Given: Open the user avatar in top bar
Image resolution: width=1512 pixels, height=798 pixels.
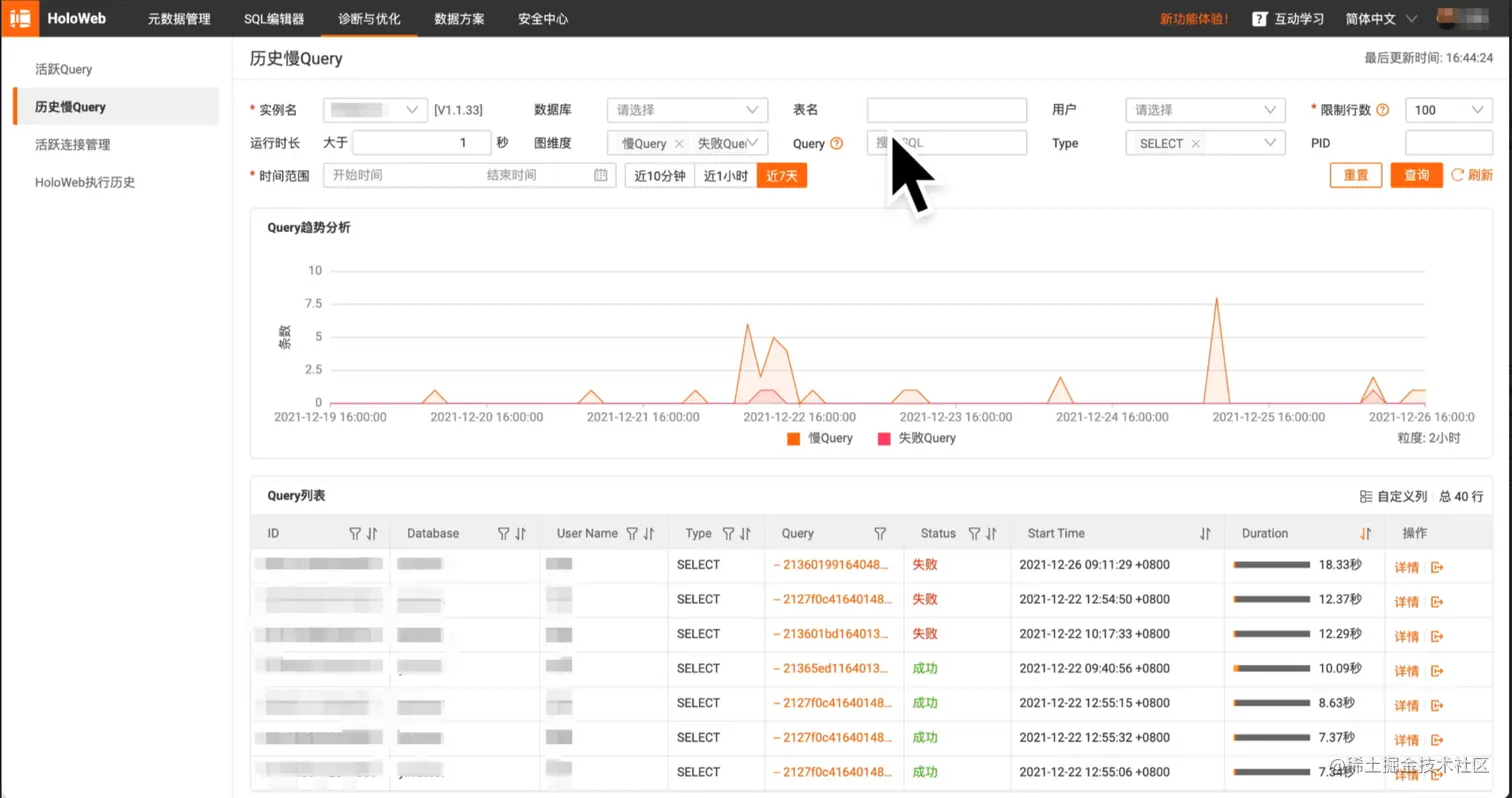Looking at the screenshot, I should coord(1449,18).
